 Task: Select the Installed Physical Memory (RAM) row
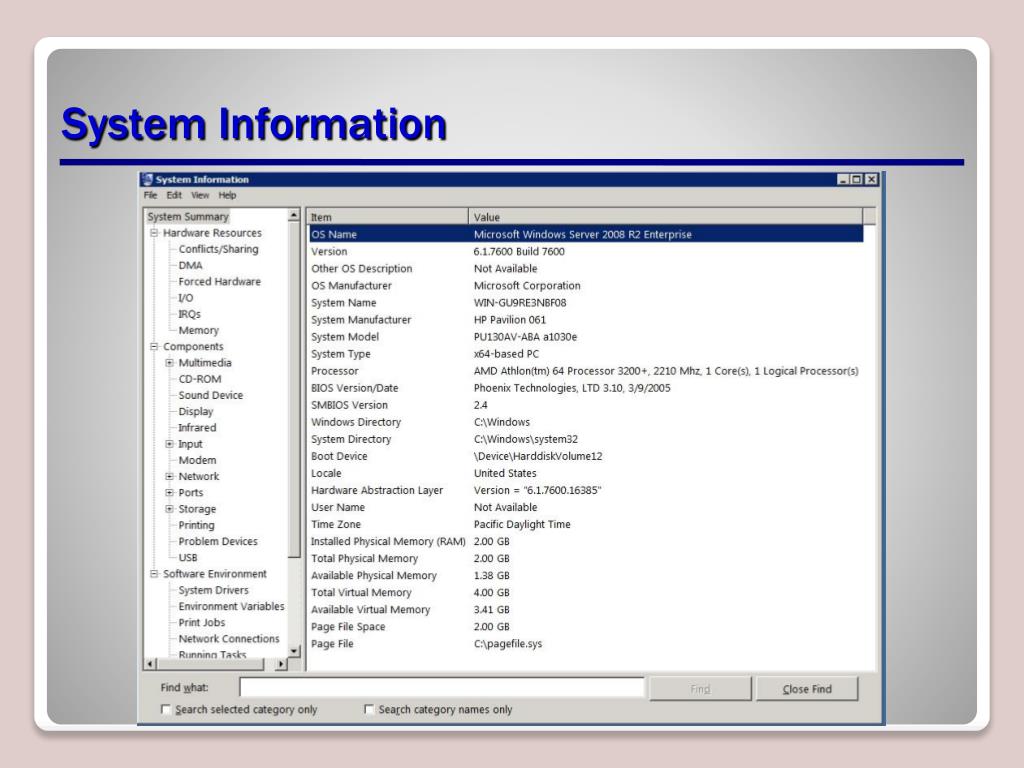pyautogui.click(x=586, y=541)
